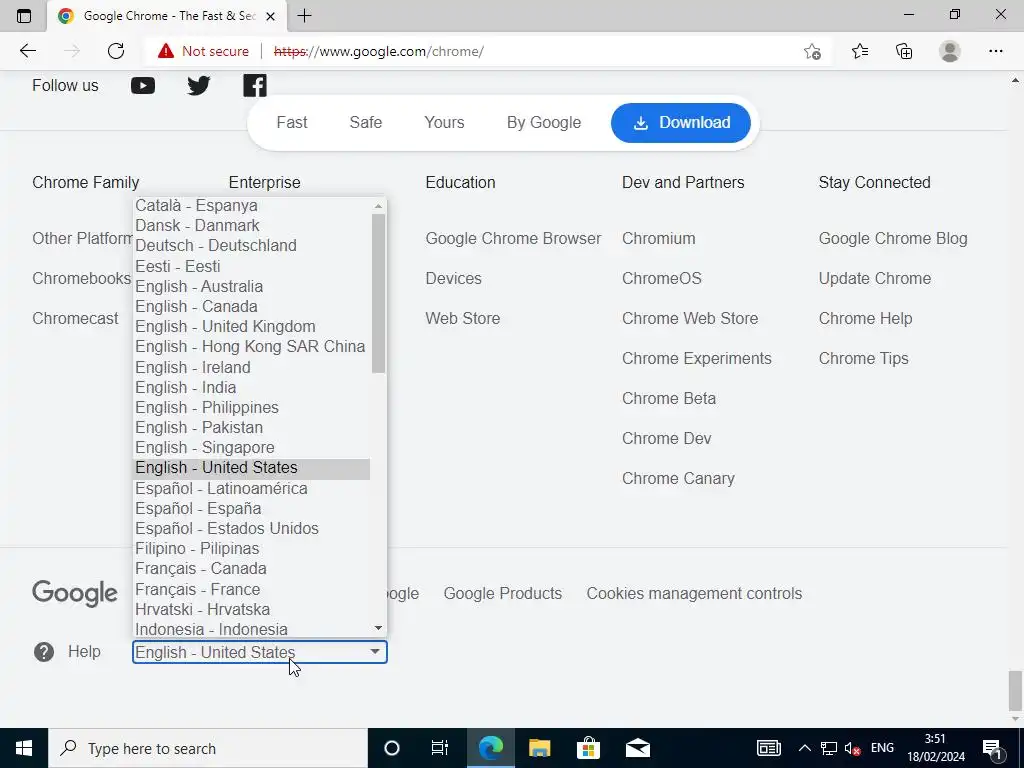Open the Collections icon
This screenshot has width=1024, height=768.
tap(904, 51)
